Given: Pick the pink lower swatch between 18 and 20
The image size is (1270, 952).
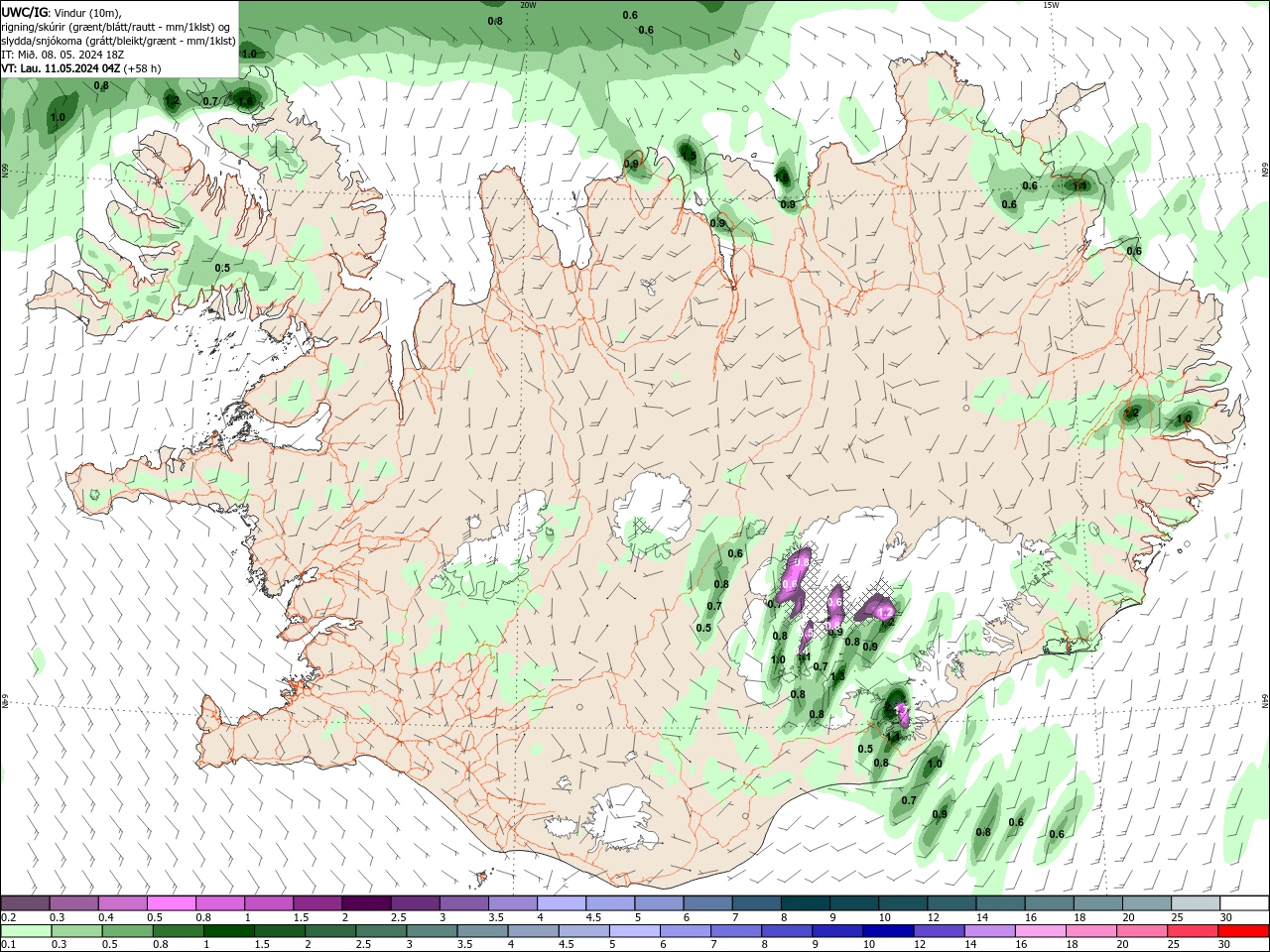Looking at the screenshot, I should tap(1090, 931).
